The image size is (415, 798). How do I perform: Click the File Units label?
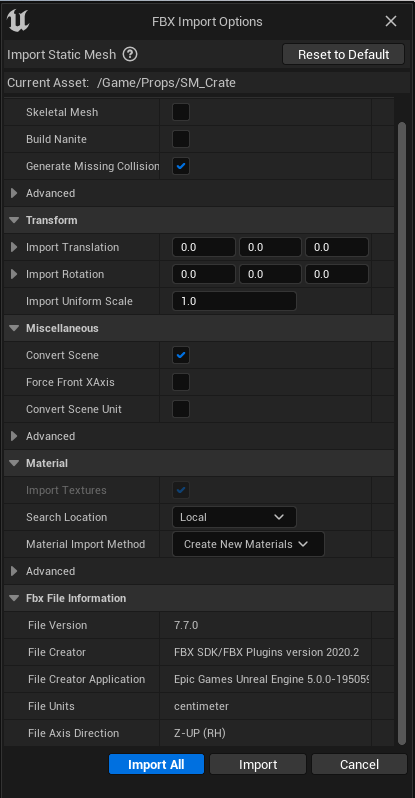pos(51,706)
